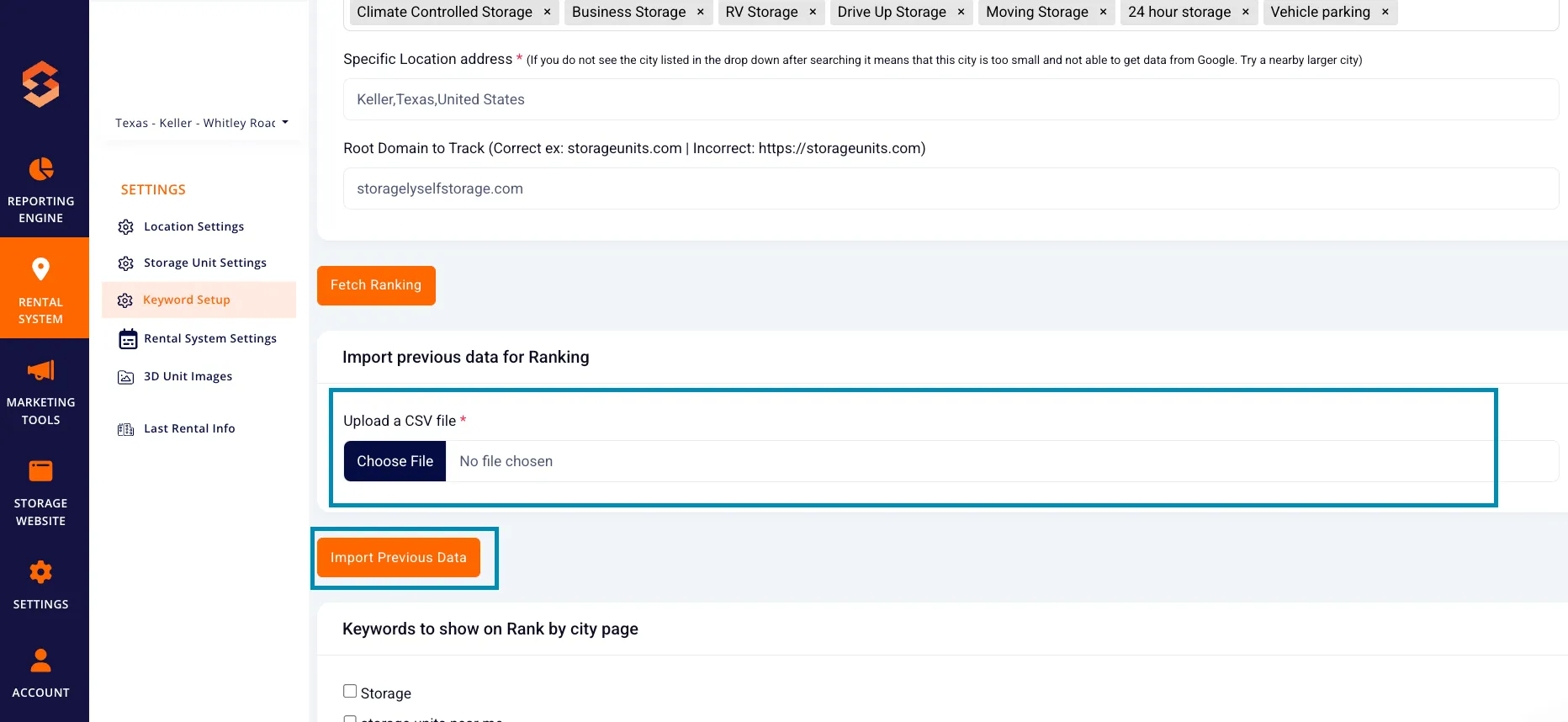Click Choose File for CSV upload
The image size is (1568, 722).
click(x=395, y=461)
